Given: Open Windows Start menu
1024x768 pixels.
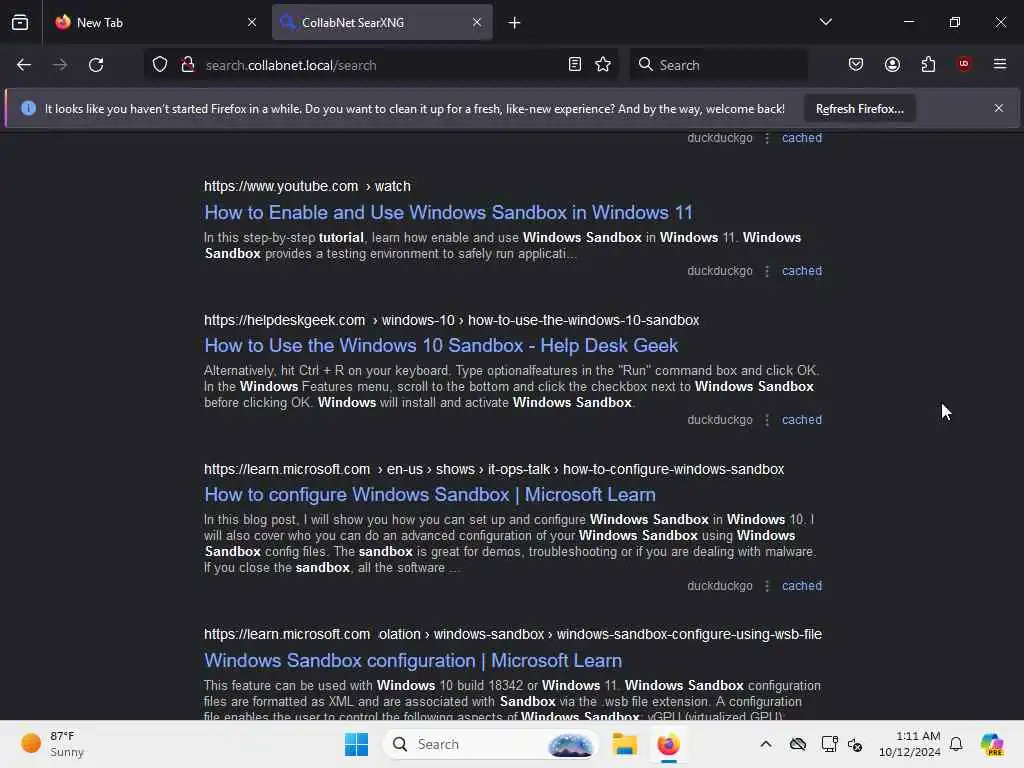Looking at the screenshot, I should [357, 744].
